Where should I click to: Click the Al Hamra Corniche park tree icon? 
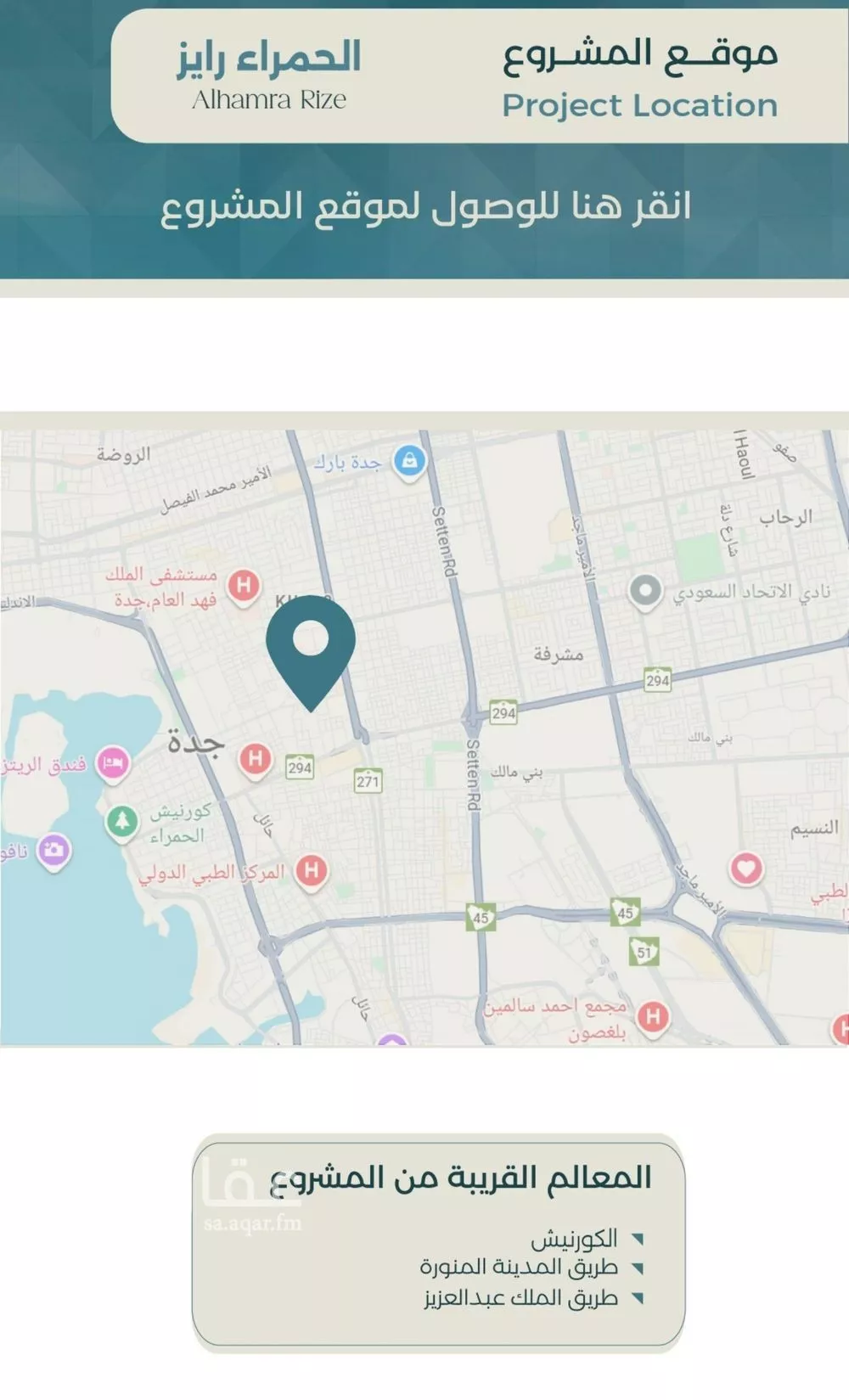pos(122,821)
